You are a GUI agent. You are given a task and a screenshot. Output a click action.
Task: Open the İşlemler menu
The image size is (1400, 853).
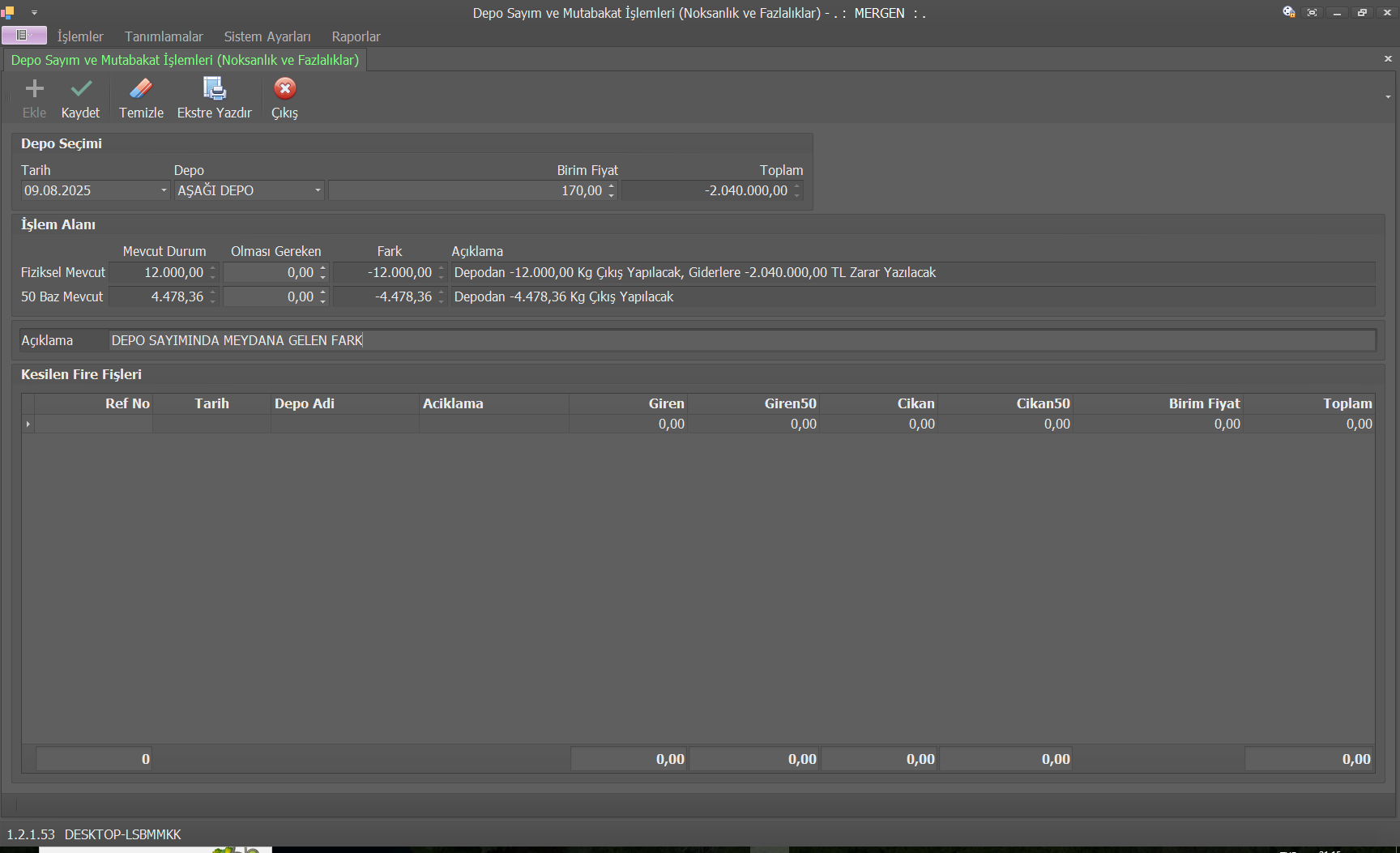(x=80, y=36)
